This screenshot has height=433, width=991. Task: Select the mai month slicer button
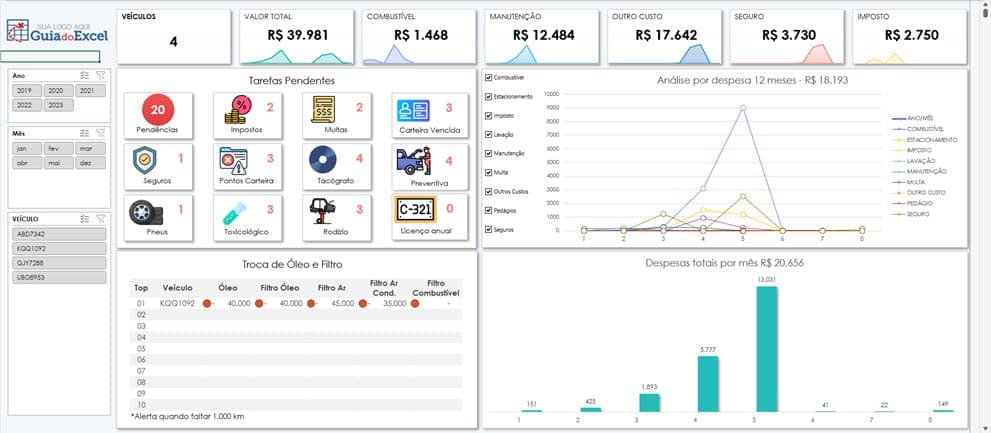click(59, 162)
